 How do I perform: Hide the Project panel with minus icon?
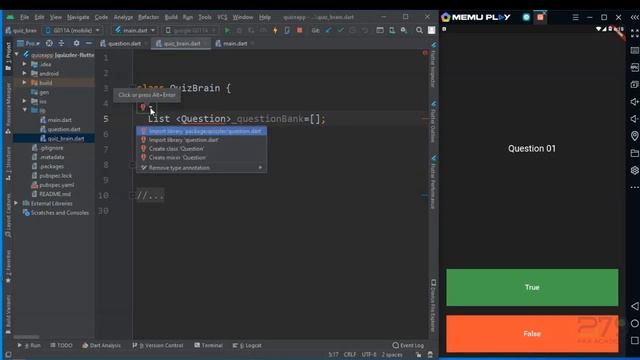pos(88,43)
